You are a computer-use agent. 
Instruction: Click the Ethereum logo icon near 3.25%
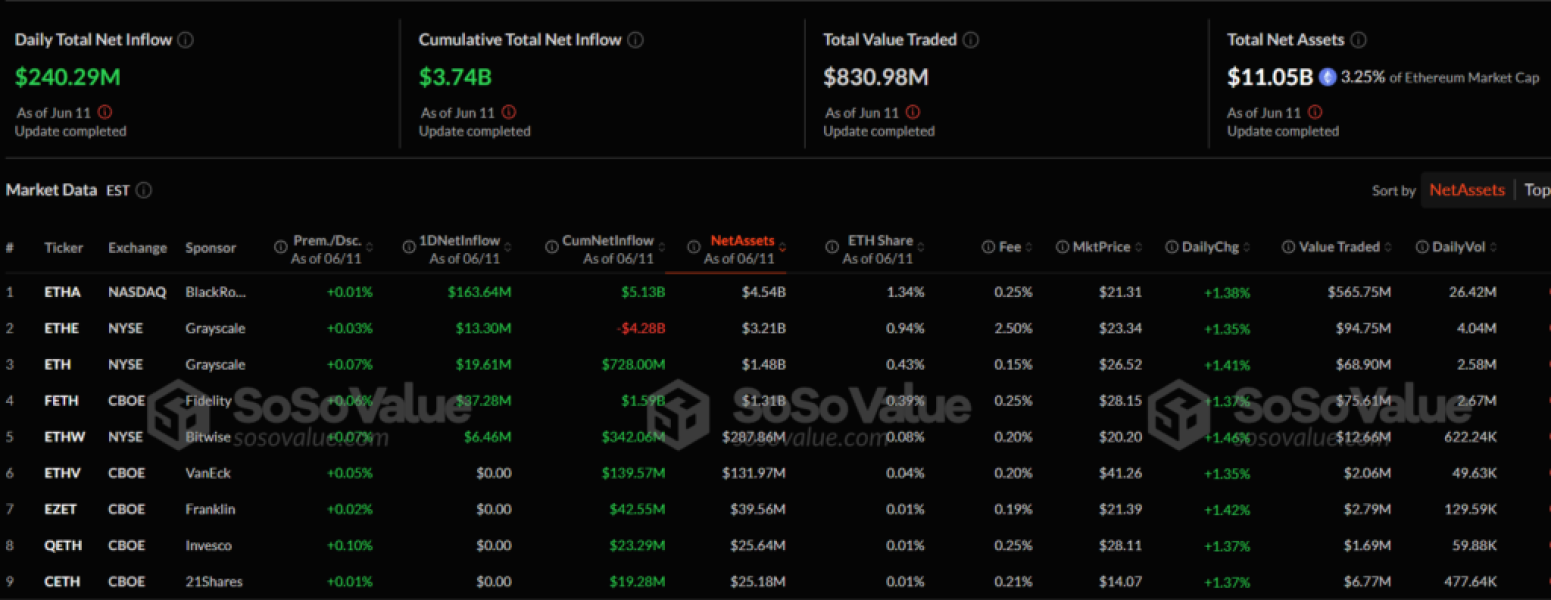[1328, 77]
